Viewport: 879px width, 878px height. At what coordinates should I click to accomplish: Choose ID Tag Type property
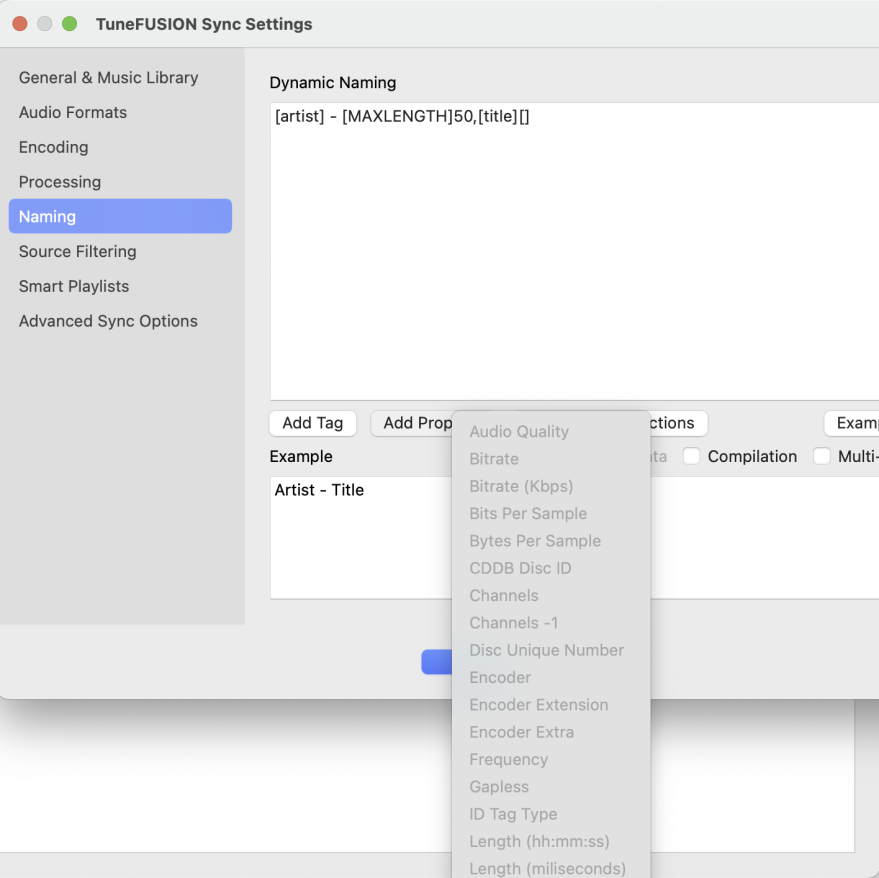pyautogui.click(x=551, y=814)
